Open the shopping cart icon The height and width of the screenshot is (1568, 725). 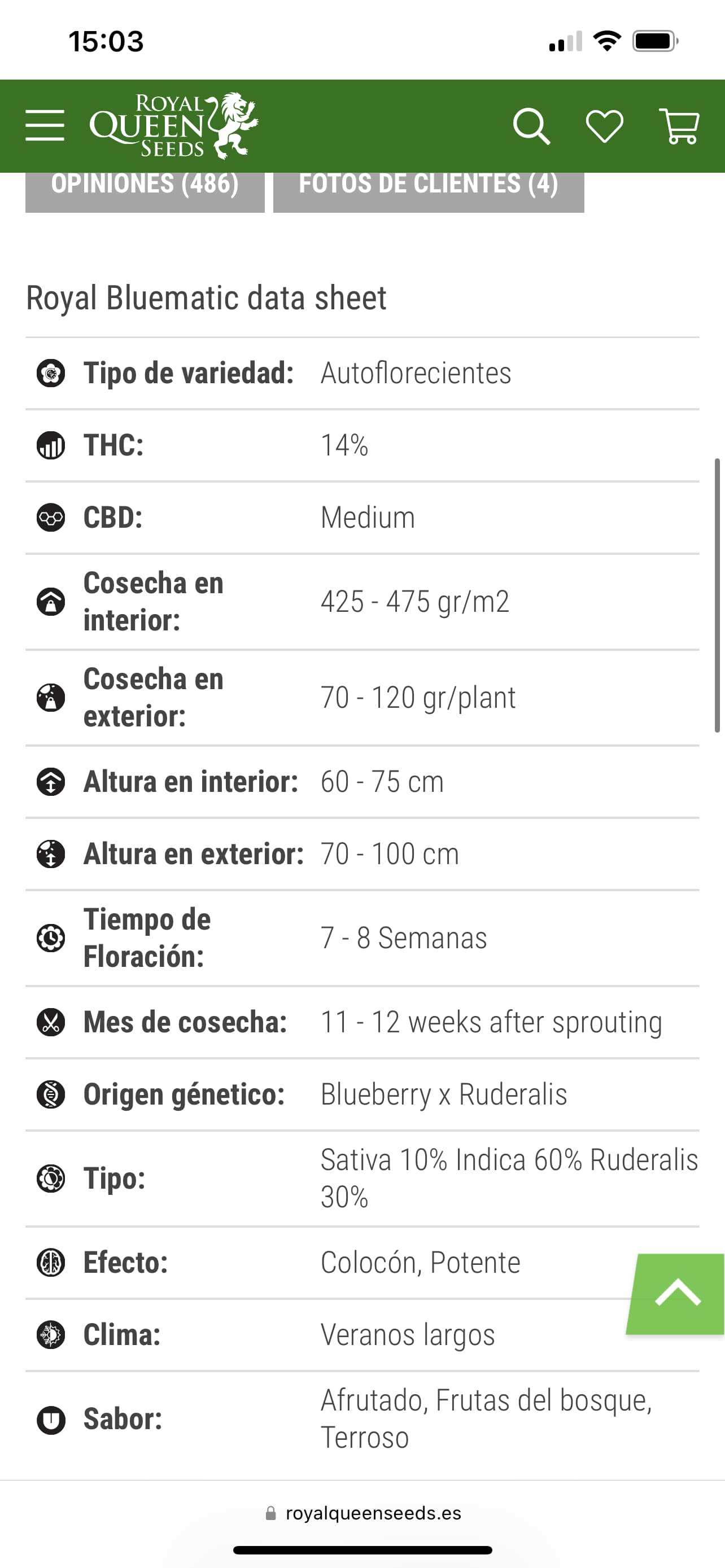tap(679, 126)
